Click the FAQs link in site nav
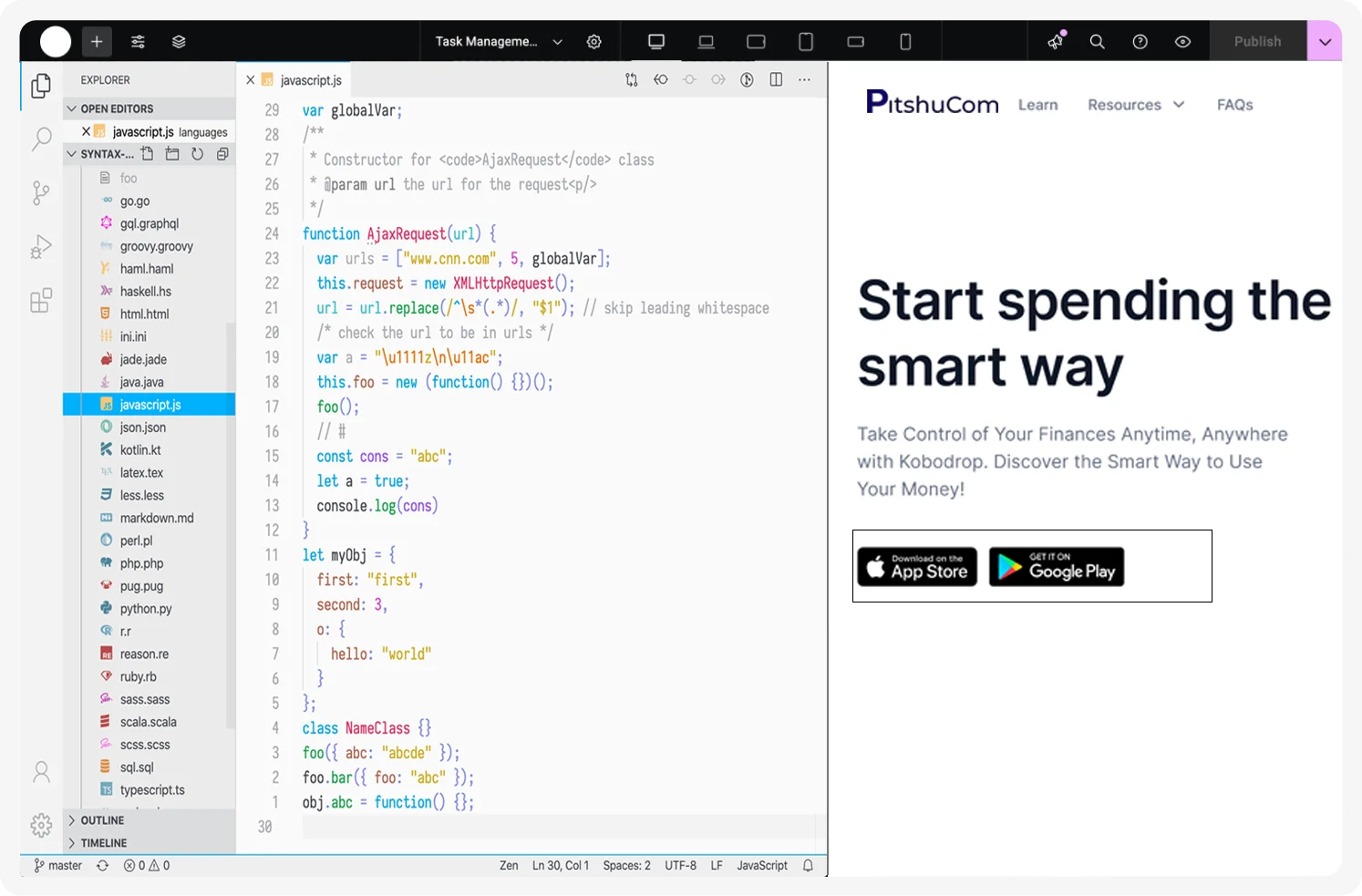The height and width of the screenshot is (896, 1362). click(1235, 105)
